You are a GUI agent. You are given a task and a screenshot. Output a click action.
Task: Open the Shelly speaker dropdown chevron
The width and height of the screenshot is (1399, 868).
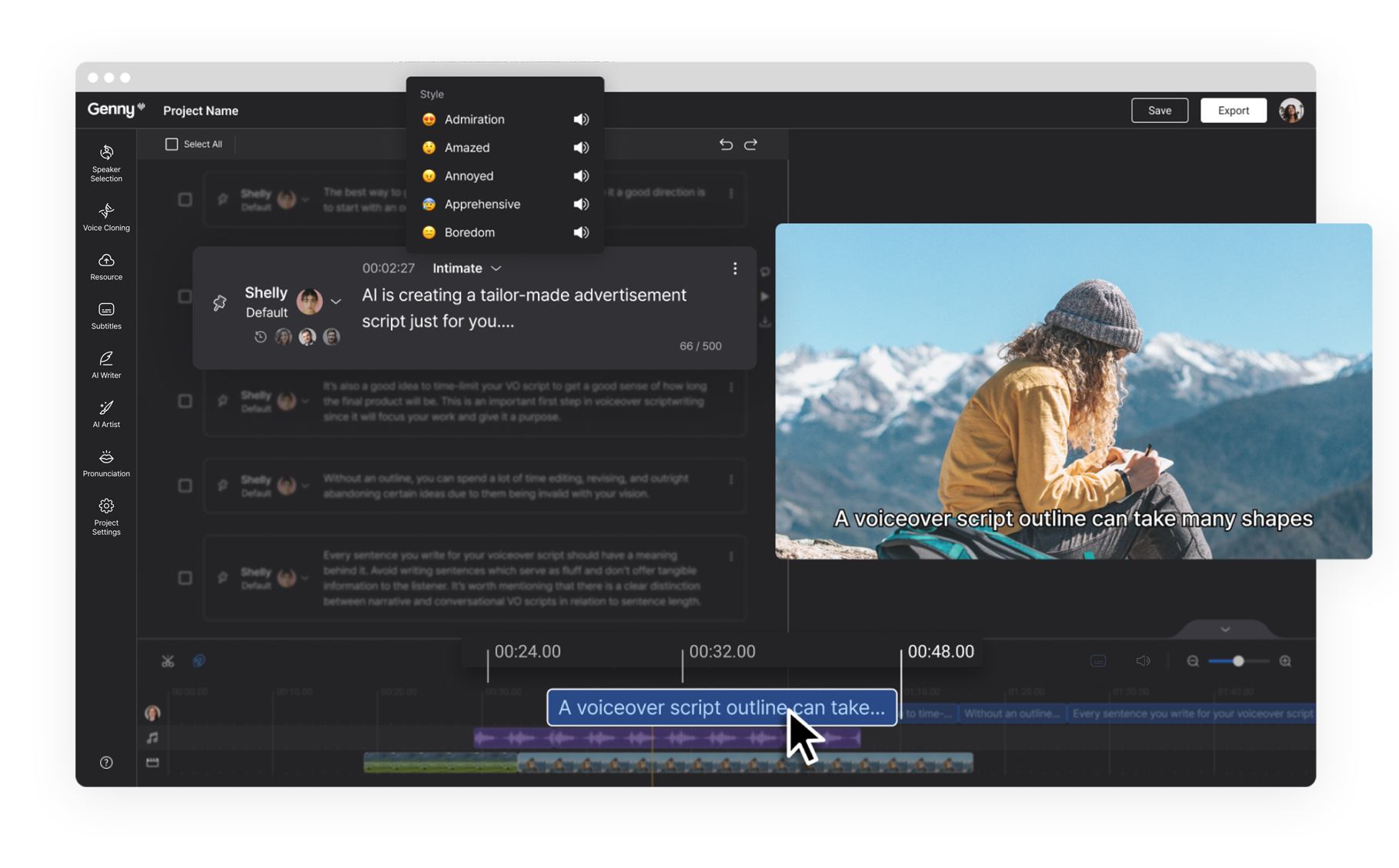336,302
